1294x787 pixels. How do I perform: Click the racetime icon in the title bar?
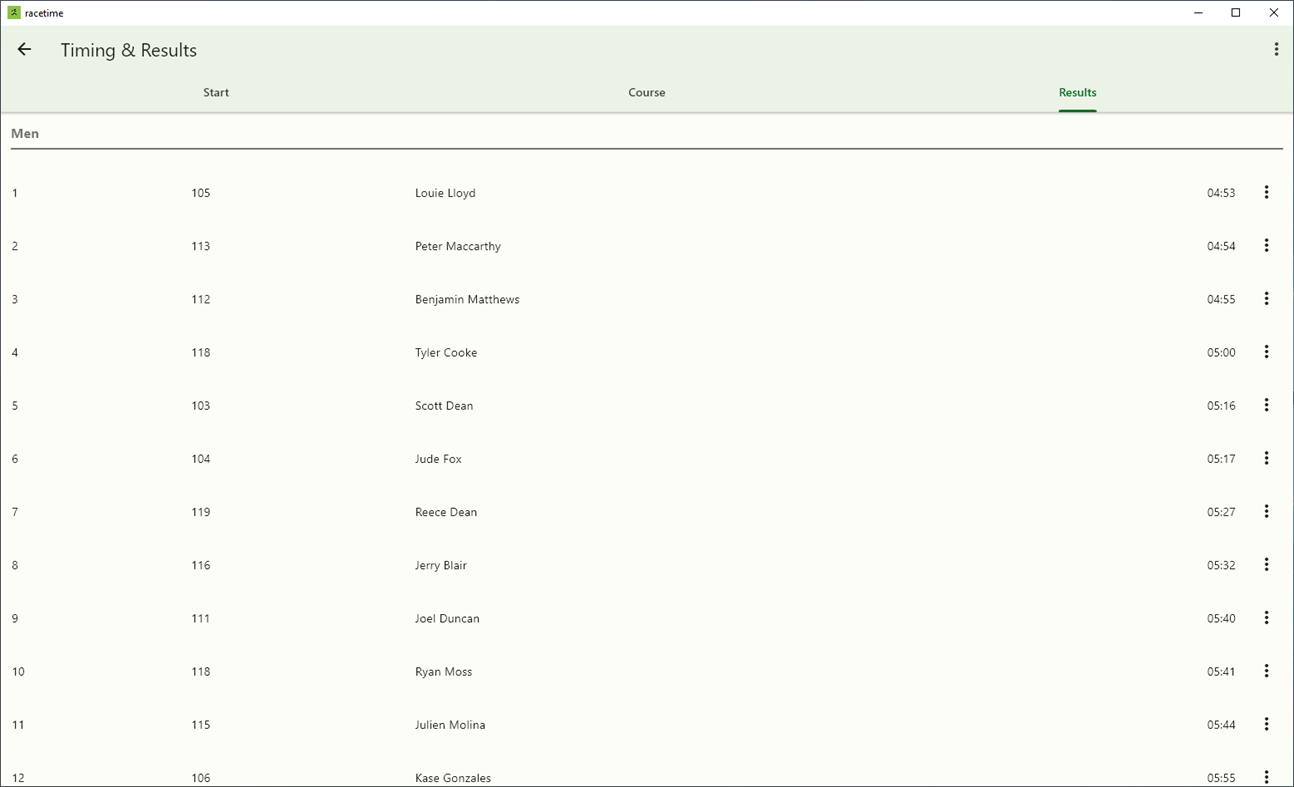pyautogui.click(x=12, y=12)
